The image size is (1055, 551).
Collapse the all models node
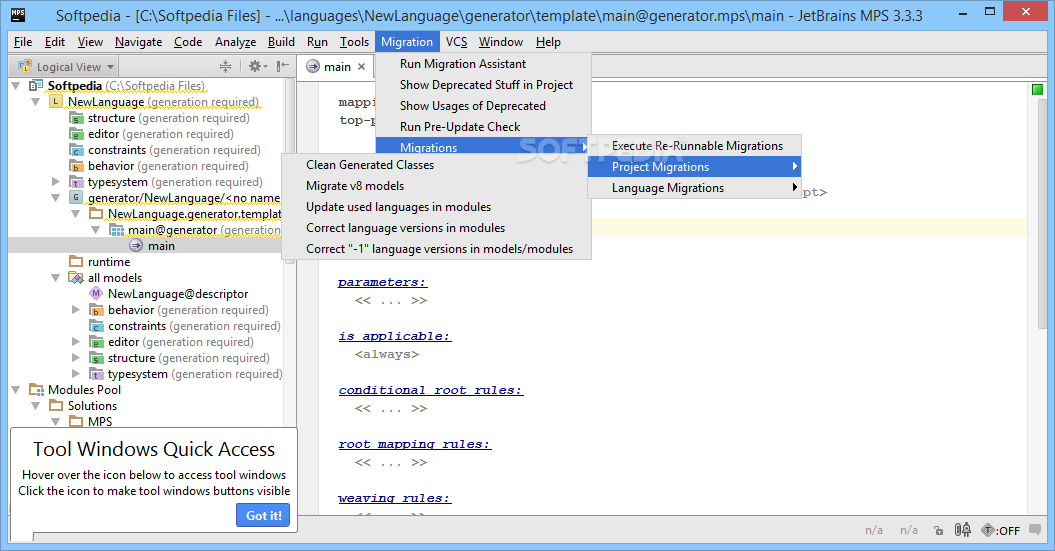click(56, 278)
